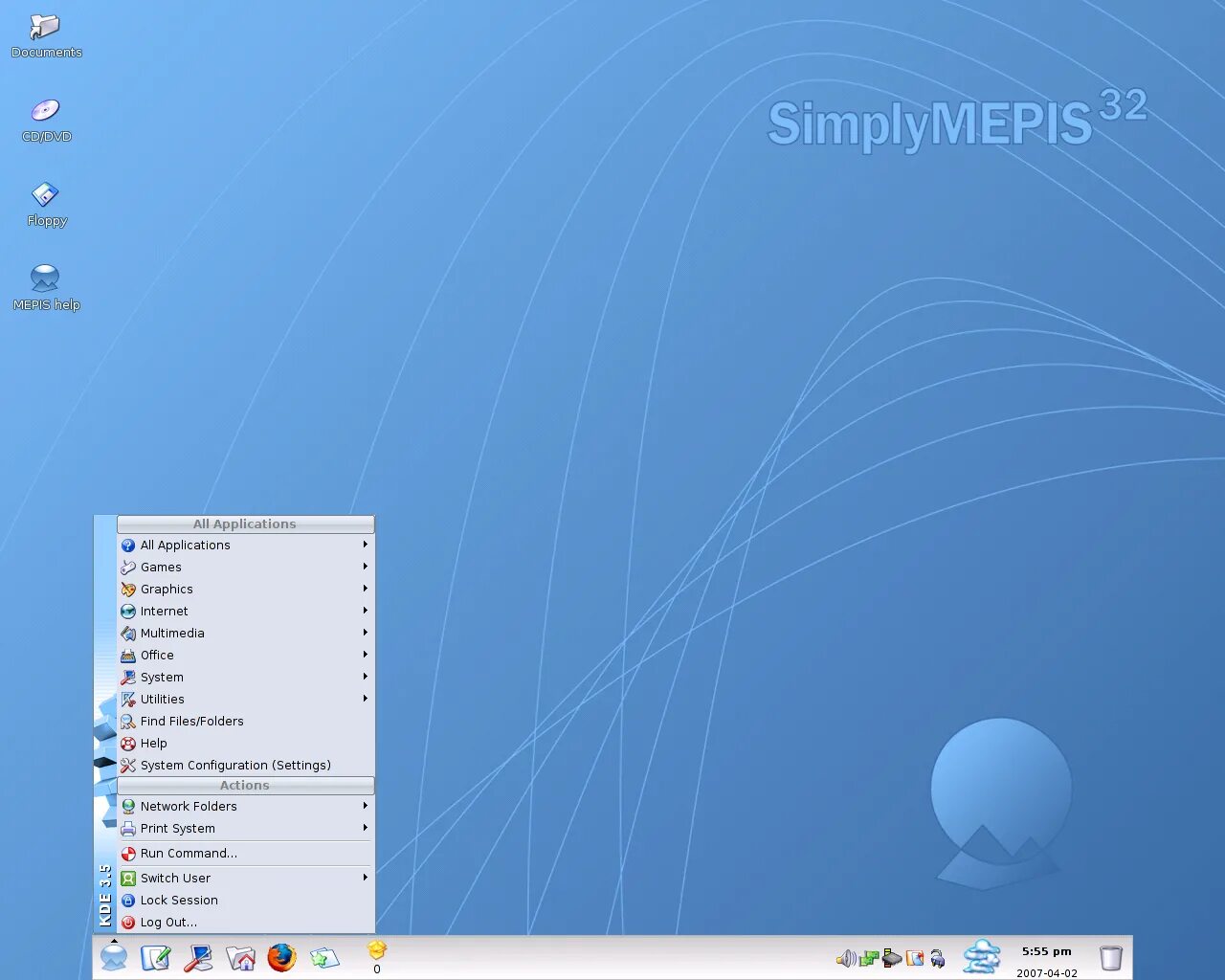Screen dimensions: 1225x980
Task: Click the black device tray icon
Action: [x=892, y=957]
